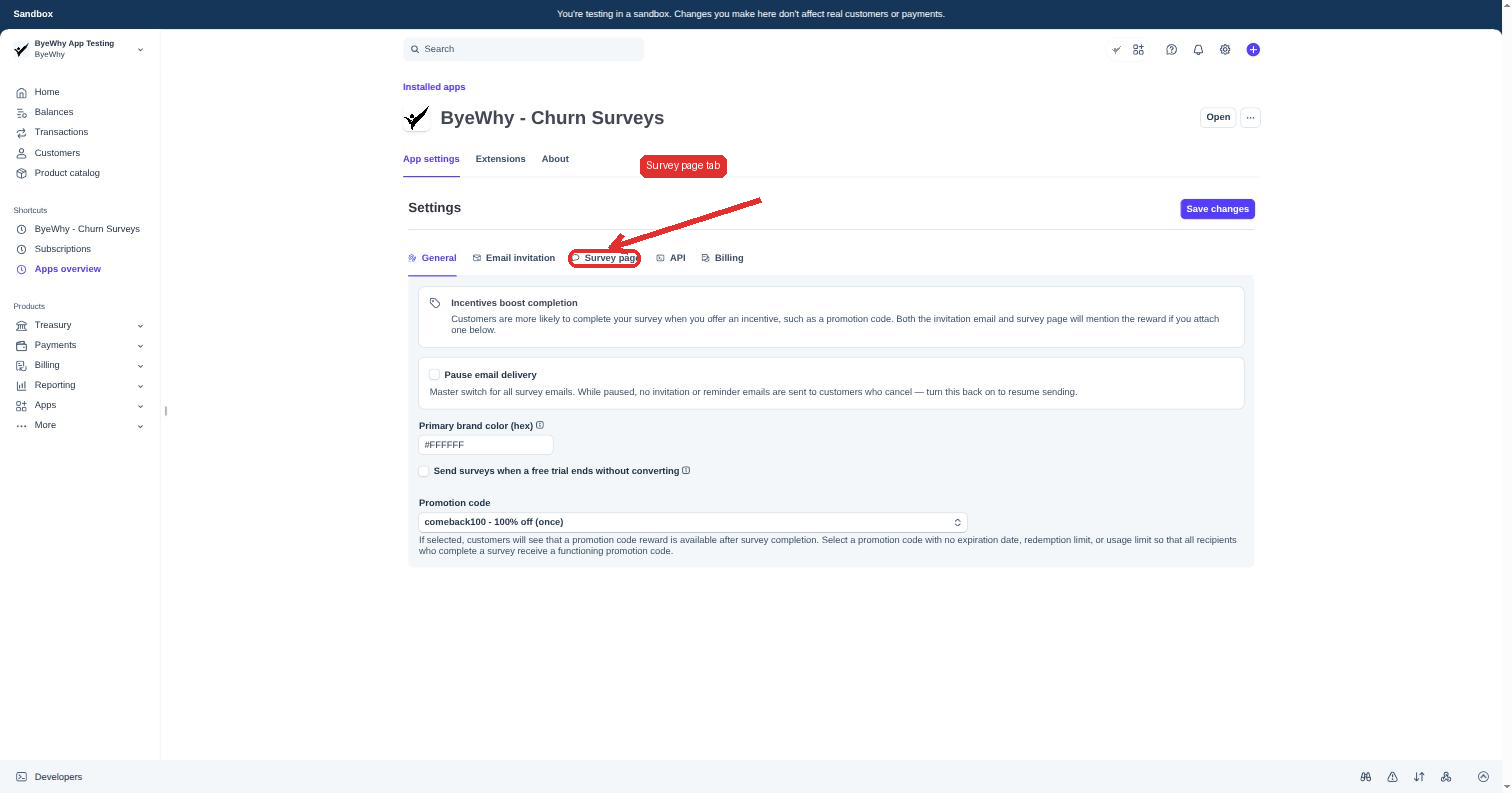
Task: Click the Primary brand color hex field
Action: coord(486,444)
